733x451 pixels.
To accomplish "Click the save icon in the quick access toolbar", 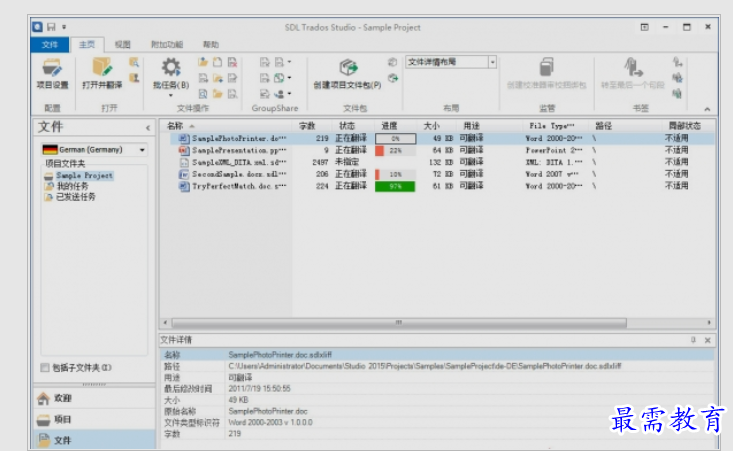I will point(51,27).
